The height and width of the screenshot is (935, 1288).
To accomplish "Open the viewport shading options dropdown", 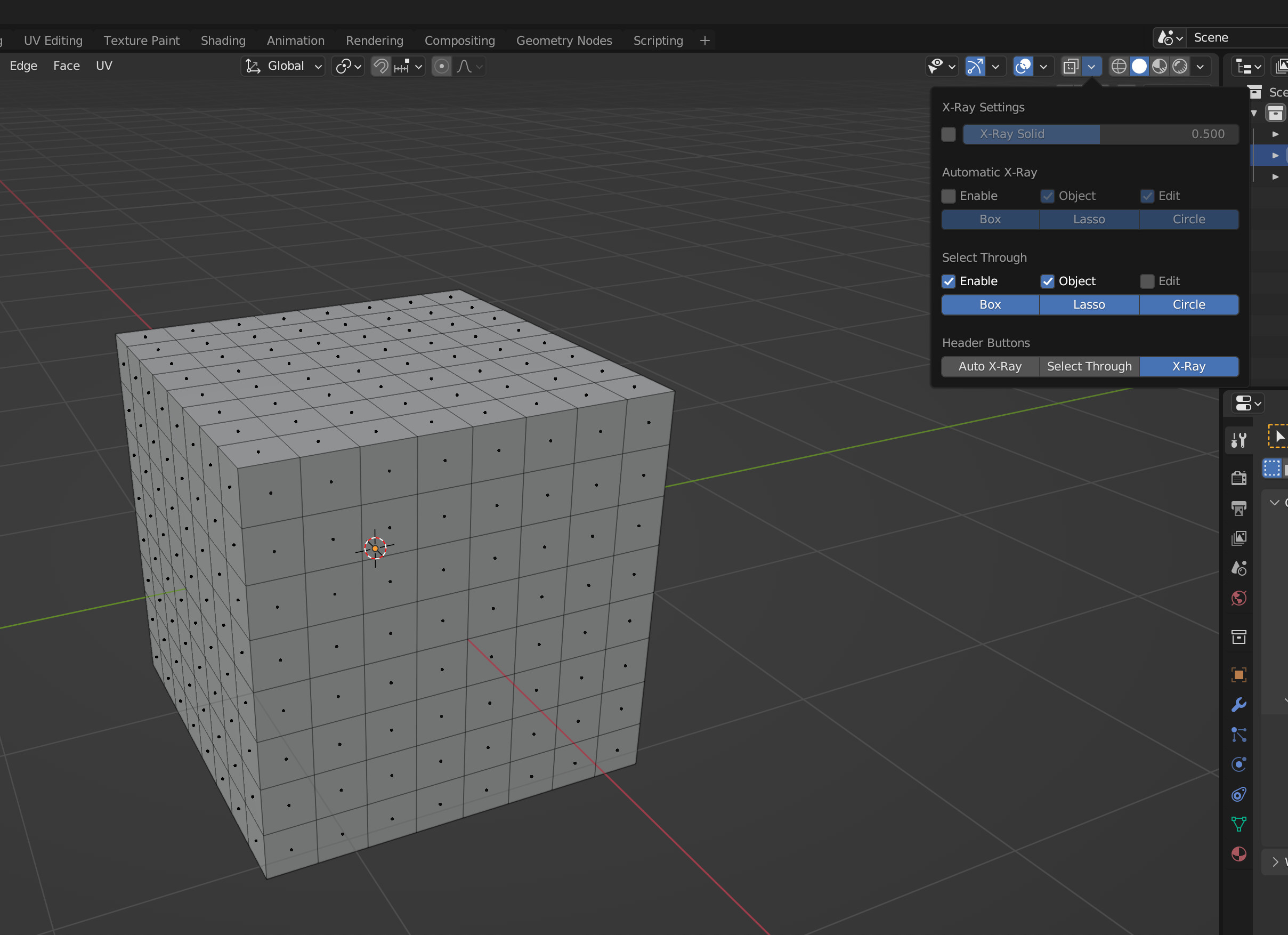I will click(1200, 67).
